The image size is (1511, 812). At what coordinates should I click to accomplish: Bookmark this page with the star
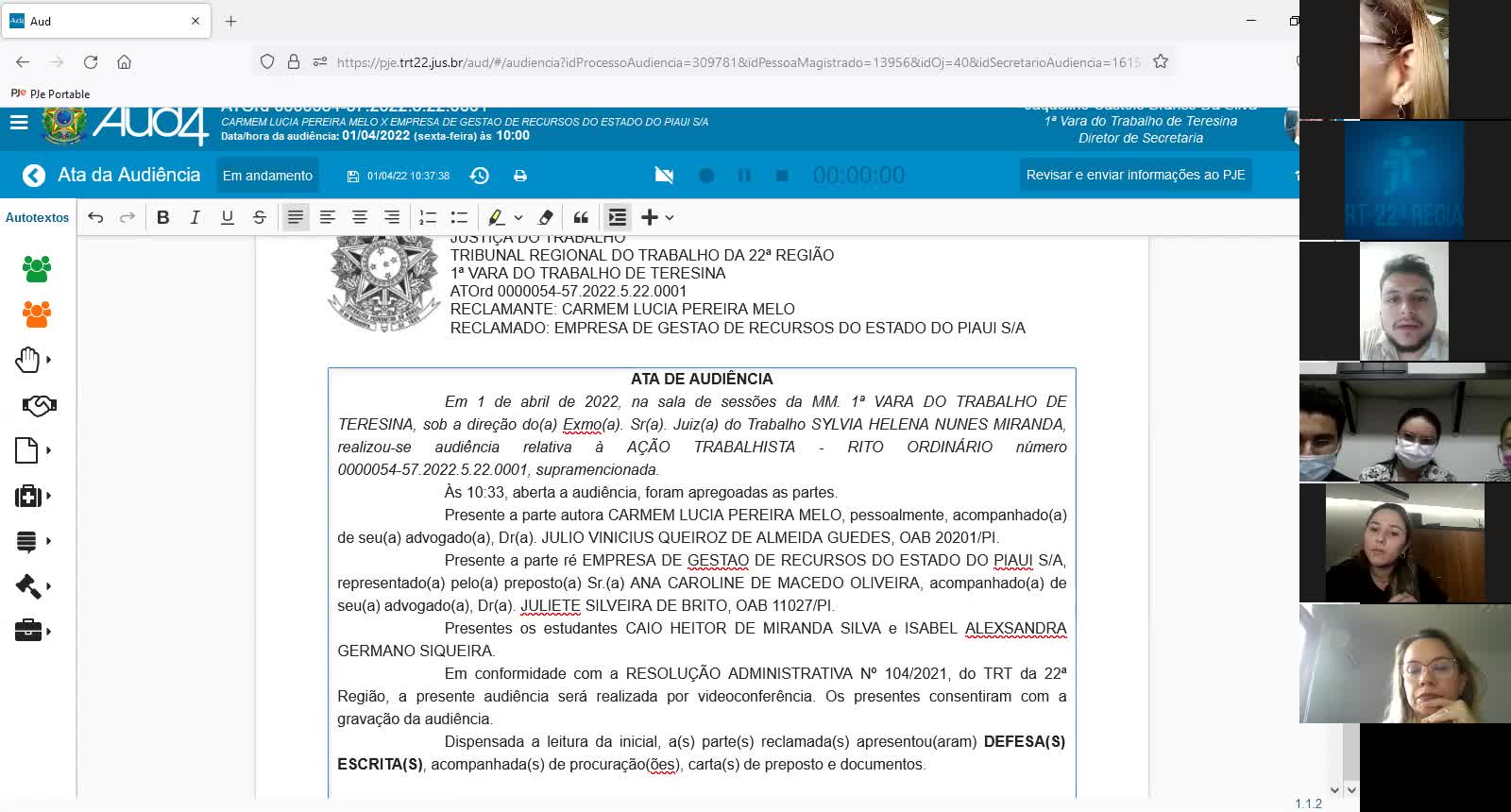pyautogui.click(x=1161, y=61)
